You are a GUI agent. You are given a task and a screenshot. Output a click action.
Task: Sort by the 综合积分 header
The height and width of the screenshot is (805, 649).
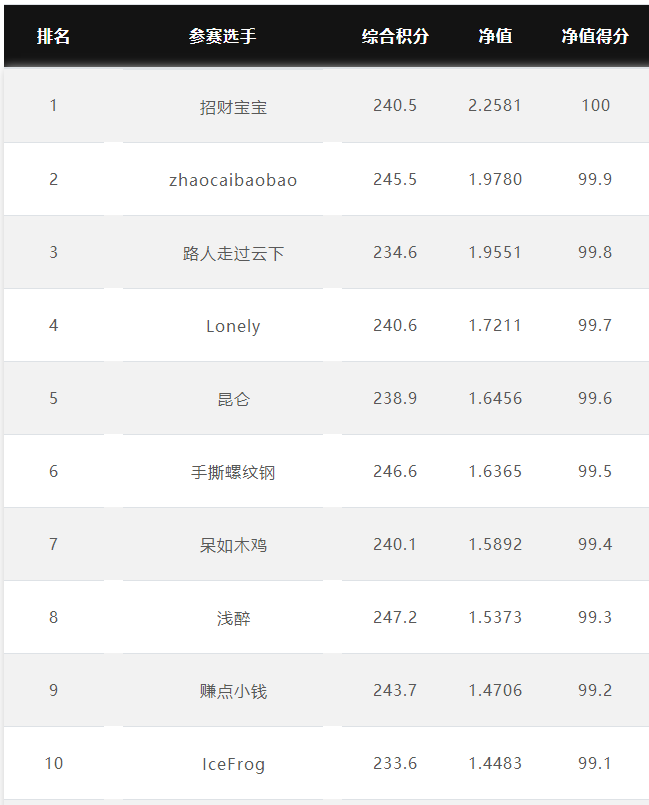point(395,36)
